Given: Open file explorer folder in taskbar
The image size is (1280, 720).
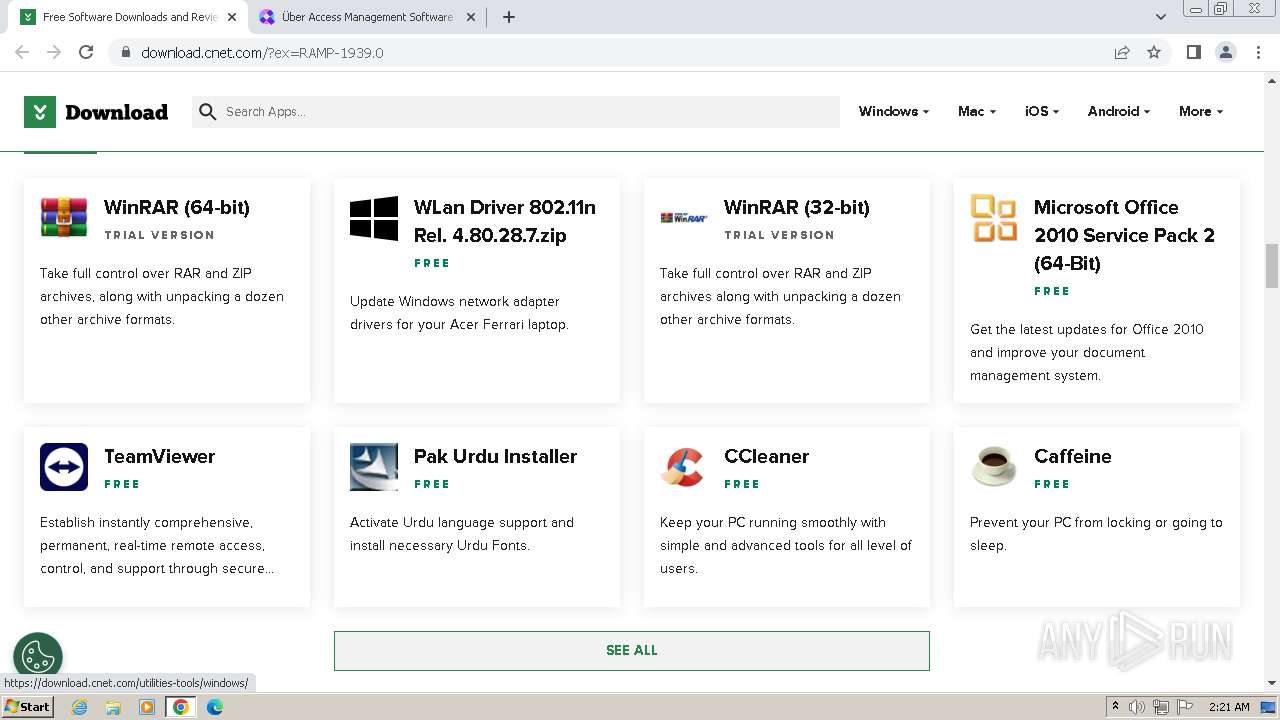Looking at the screenshot, I should click(x=113, y=707).
